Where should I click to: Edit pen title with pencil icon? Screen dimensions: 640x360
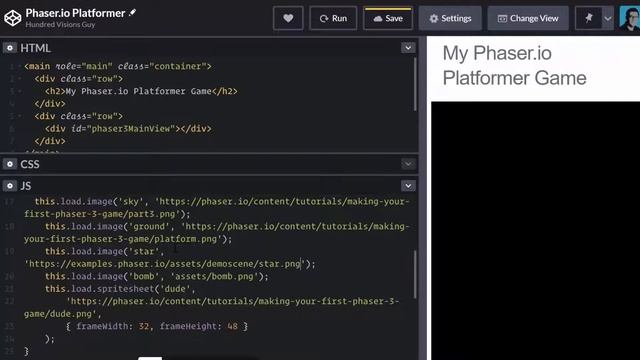(132, 13)
